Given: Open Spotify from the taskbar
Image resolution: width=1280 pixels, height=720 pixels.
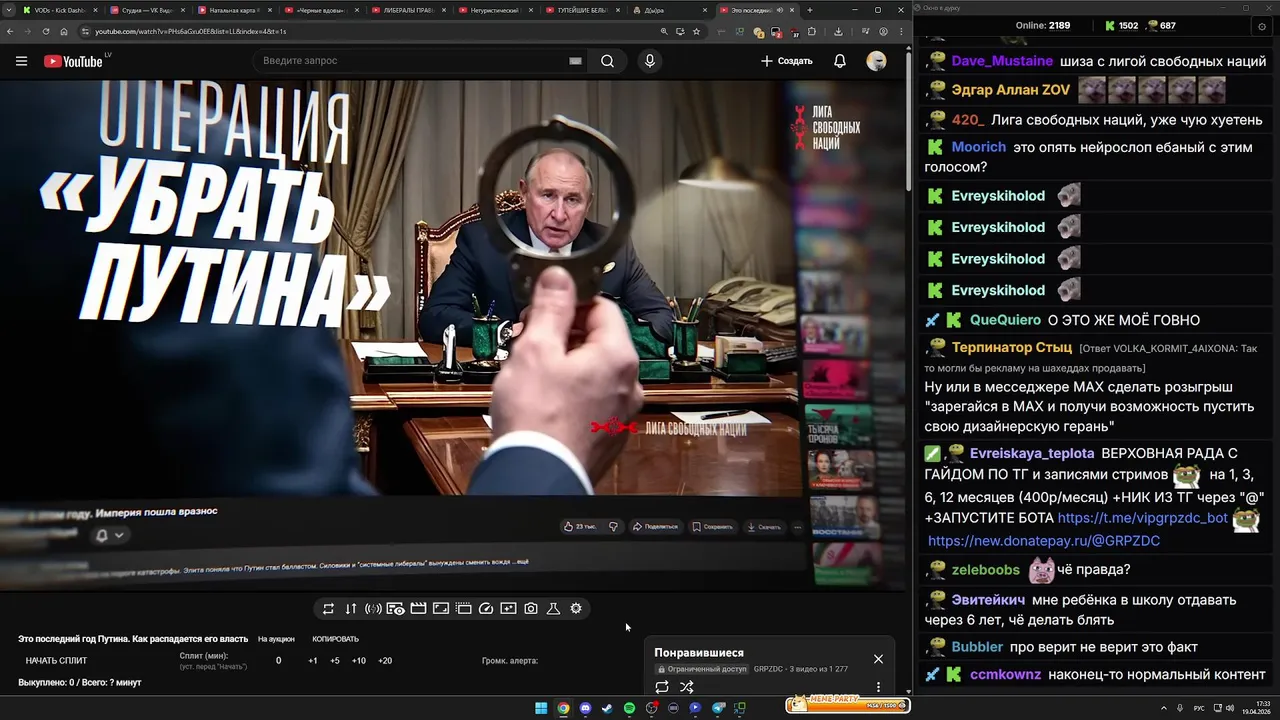Looking at the screenshot, I should (x=629, y=708).
